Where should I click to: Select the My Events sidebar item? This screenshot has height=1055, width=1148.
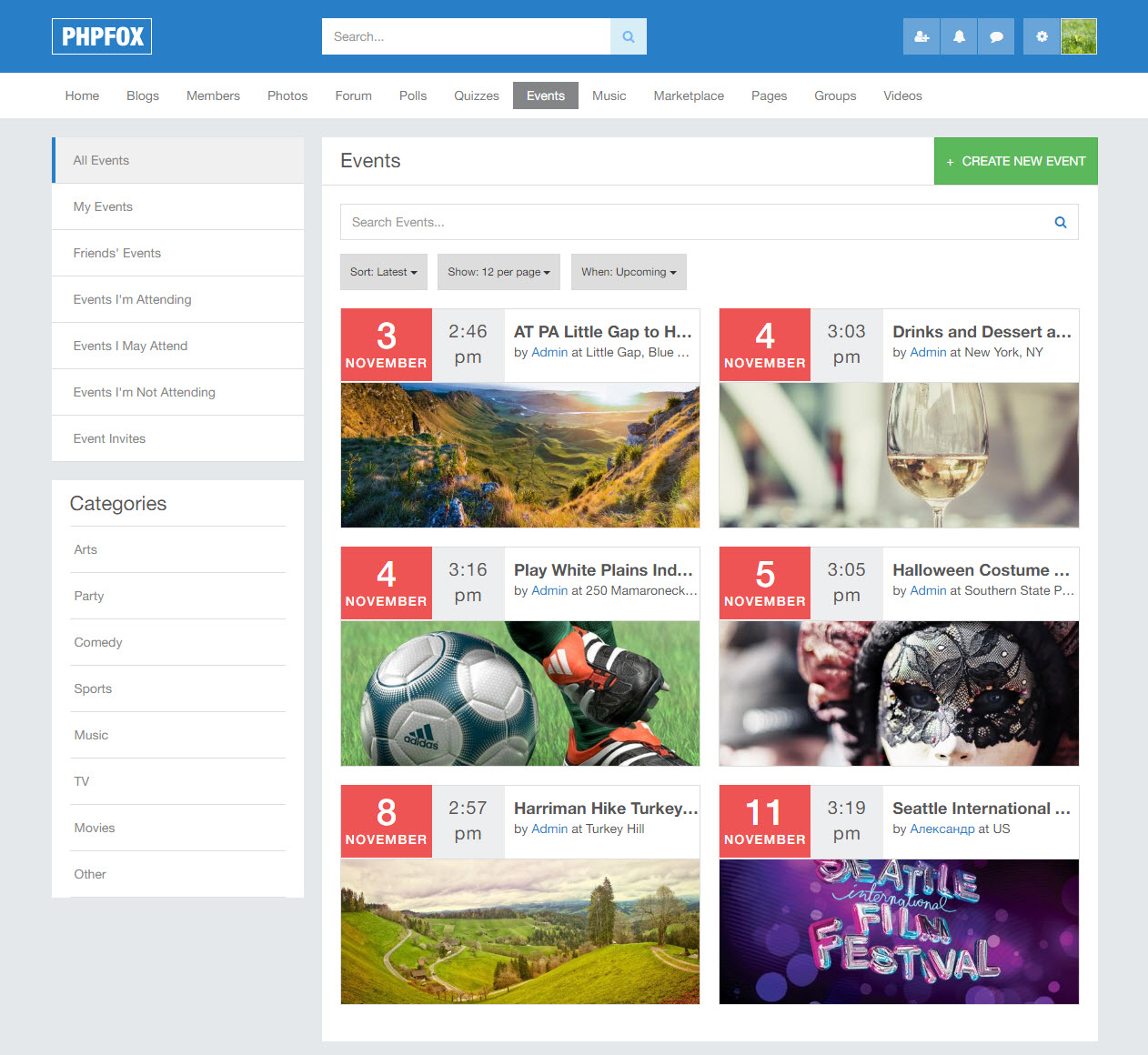[x=103, y=206]
